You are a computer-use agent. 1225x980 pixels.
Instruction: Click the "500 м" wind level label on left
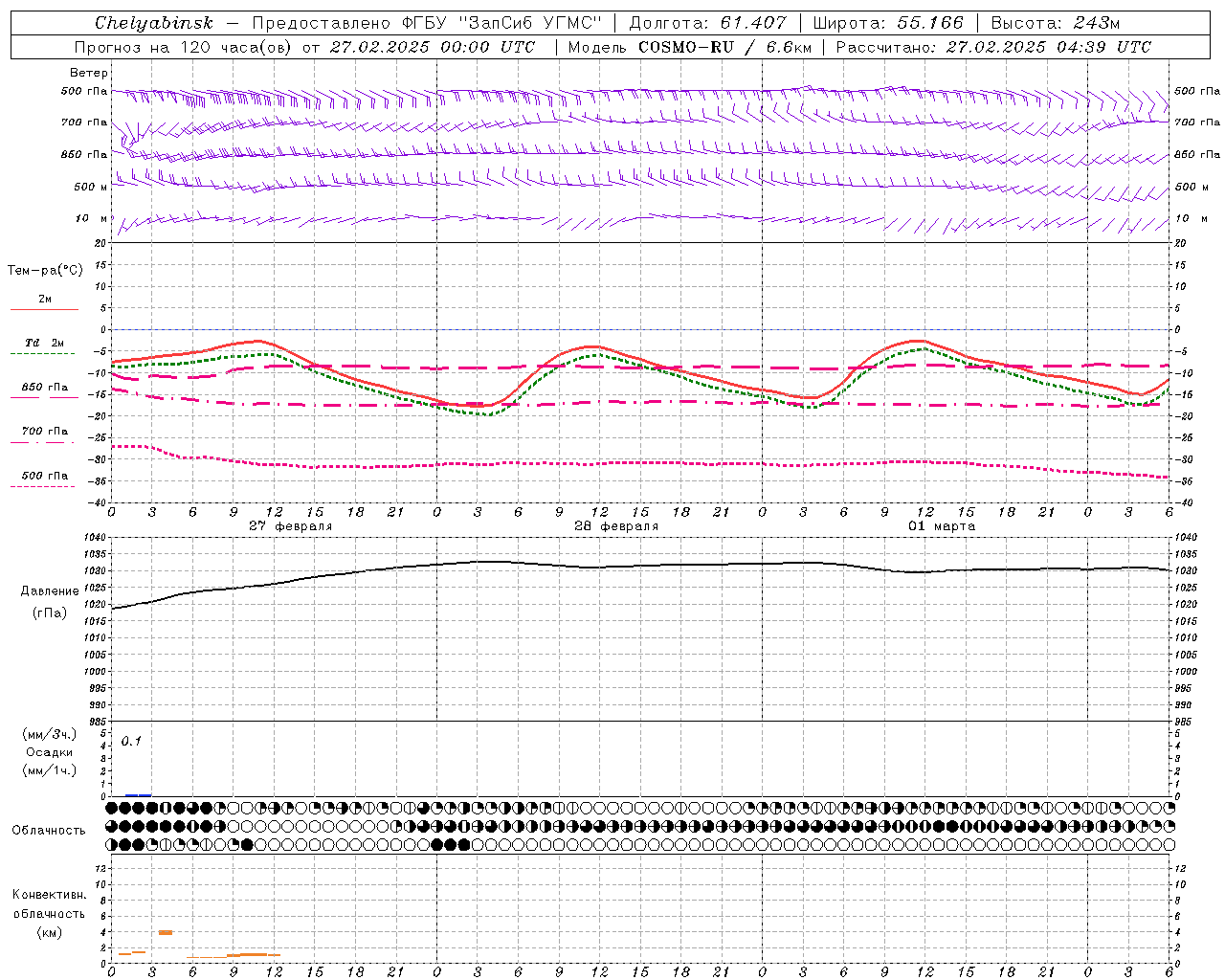coord(91,187)
